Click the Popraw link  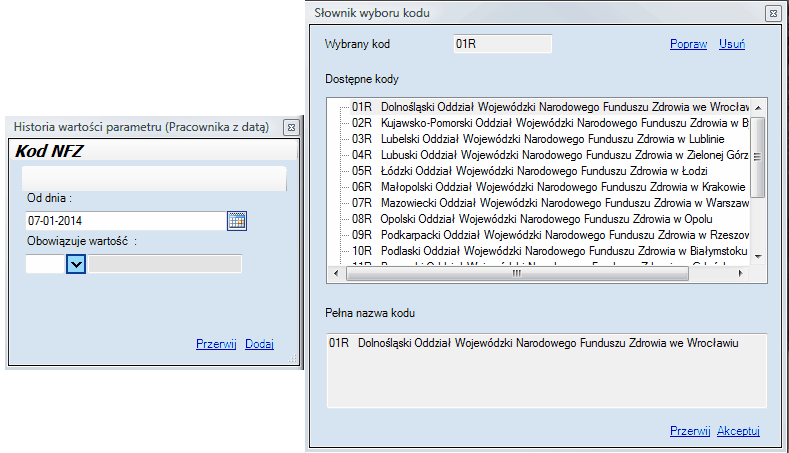tap(688, 44)
